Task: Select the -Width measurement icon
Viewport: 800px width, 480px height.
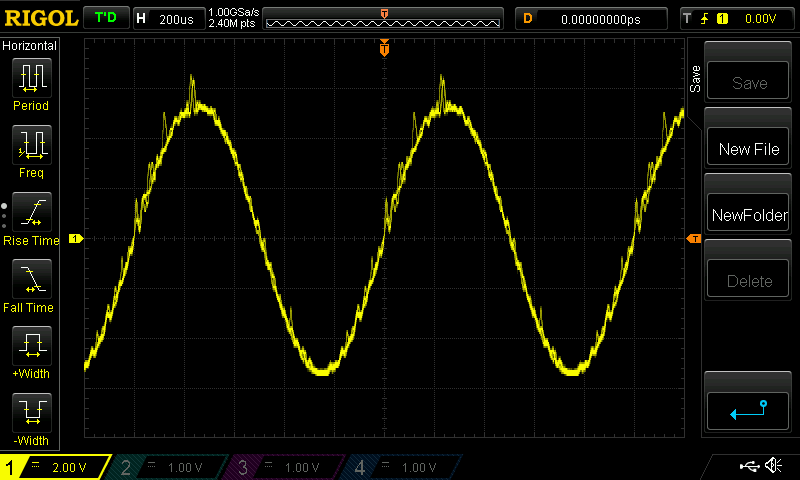Action: (31, 414)
